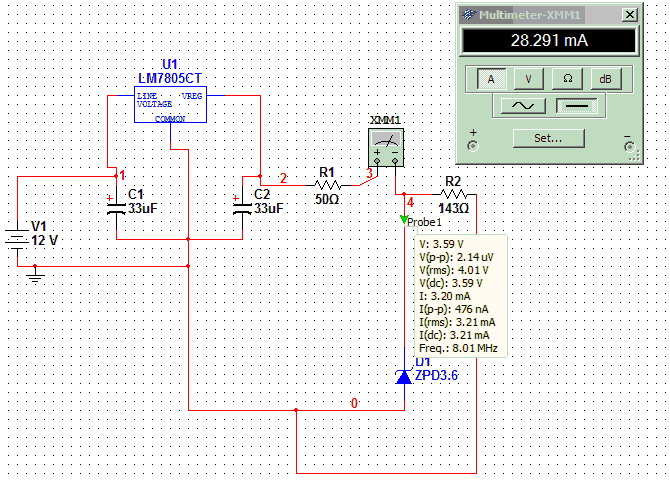Select resistor R1 50Ω
Image resolution: width=670 pixels, height=480 pixels.
click(328, 186)
